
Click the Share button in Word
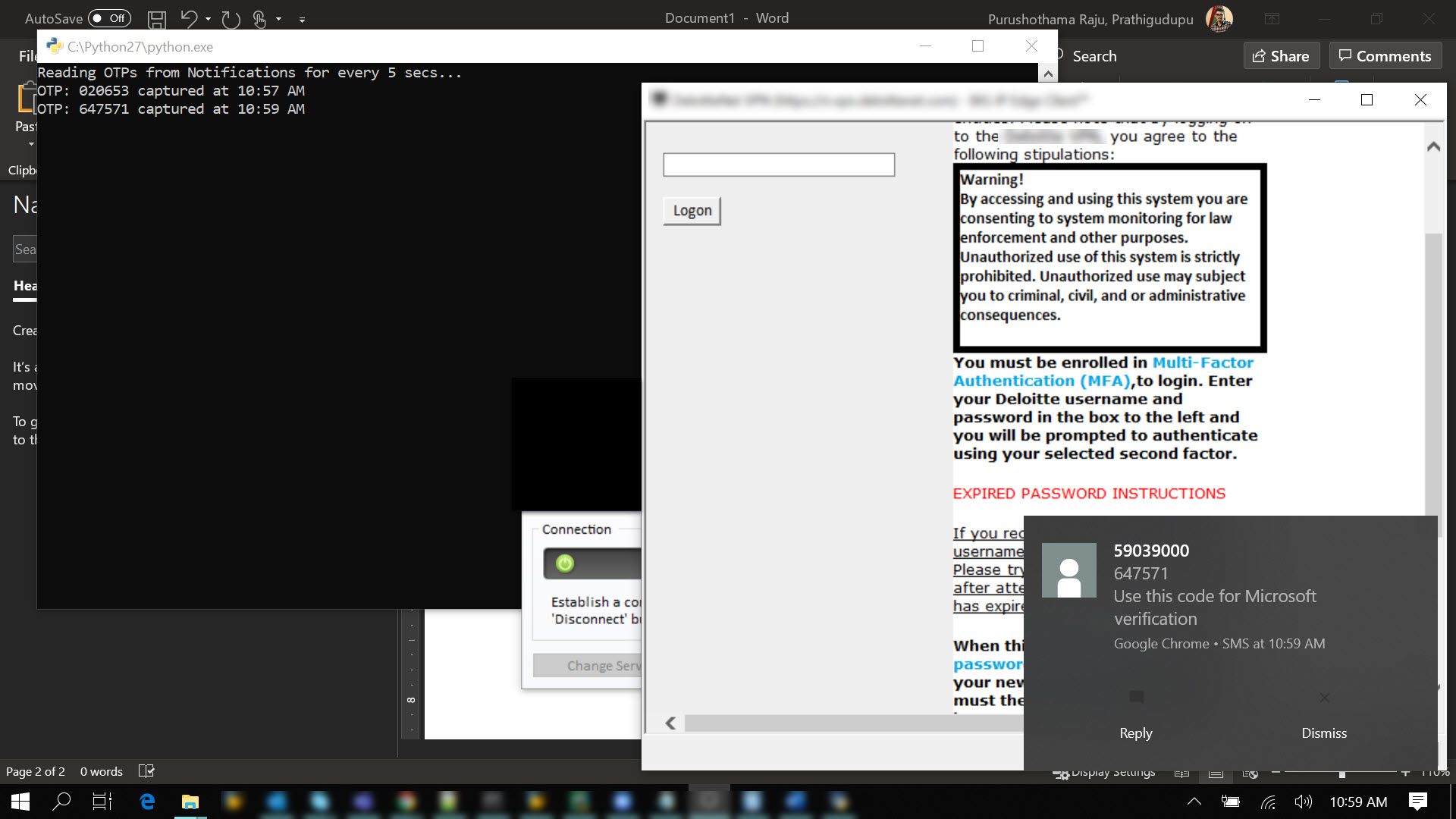(x=1281, y=56)
